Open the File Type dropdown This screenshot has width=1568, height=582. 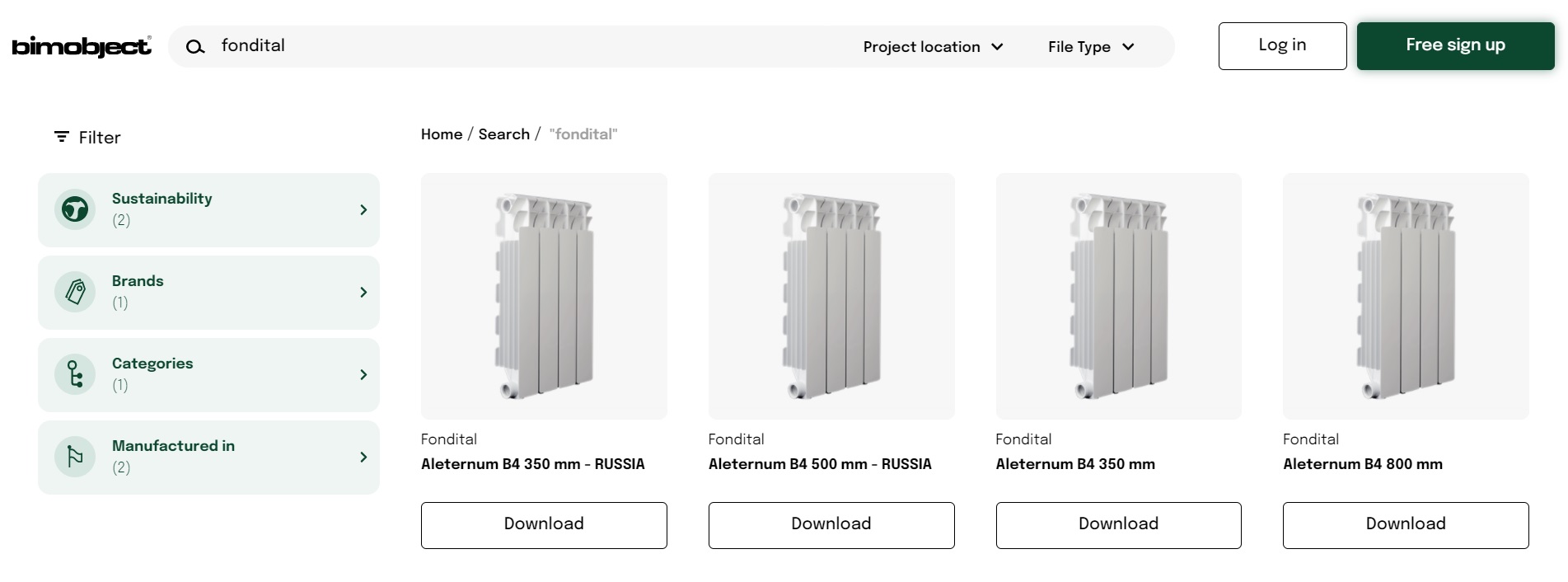point(1092,47)
